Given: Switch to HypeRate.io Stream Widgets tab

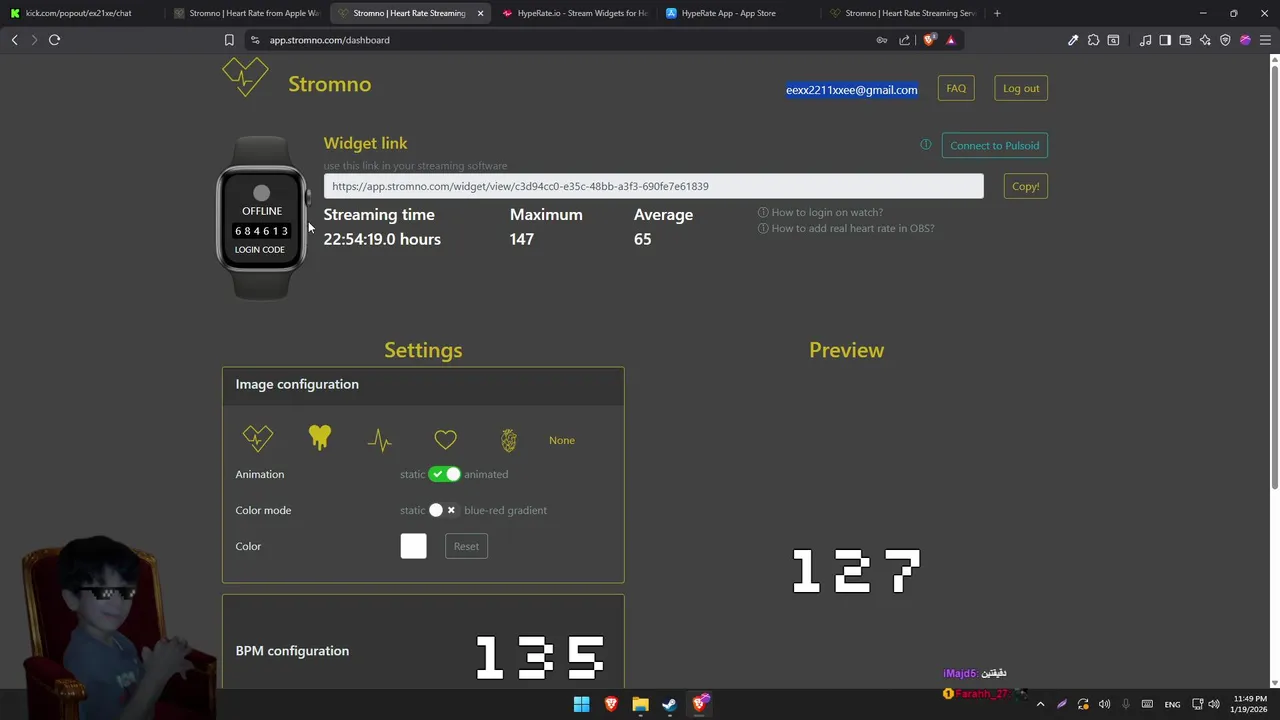Looking at the screenshot, I should 575,13.
